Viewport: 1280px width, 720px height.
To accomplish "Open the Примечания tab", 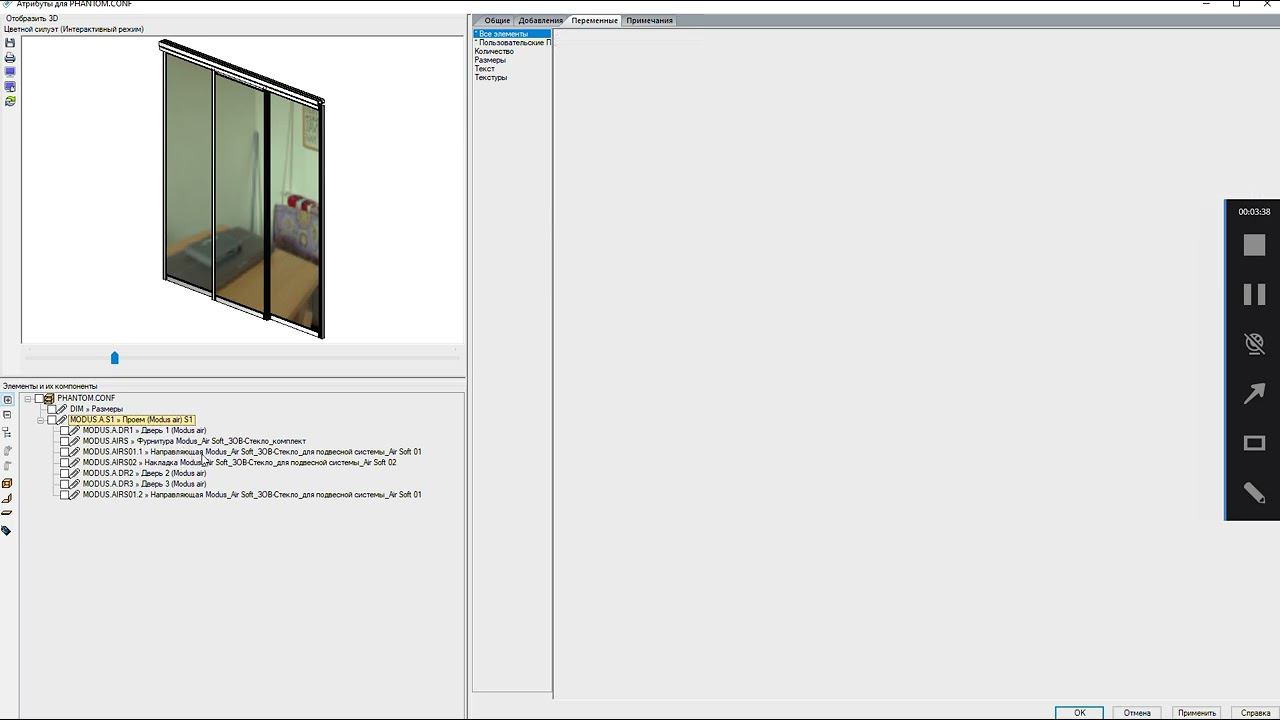I will [649, 20].
